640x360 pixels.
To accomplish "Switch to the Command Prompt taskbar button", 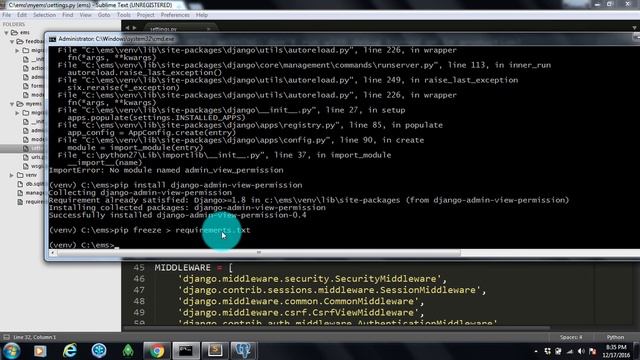I will click(186, 351).
